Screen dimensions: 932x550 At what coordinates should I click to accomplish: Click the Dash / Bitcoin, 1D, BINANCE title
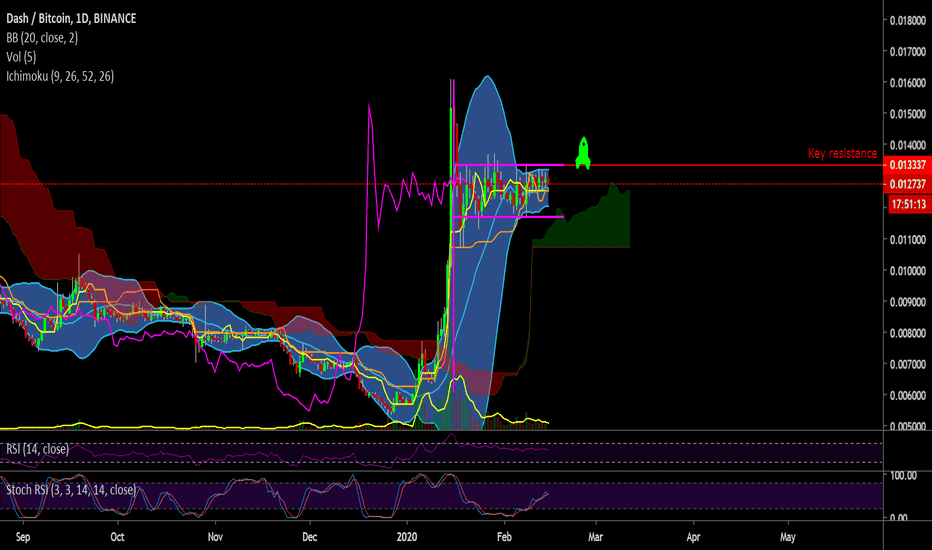point(71,18)
